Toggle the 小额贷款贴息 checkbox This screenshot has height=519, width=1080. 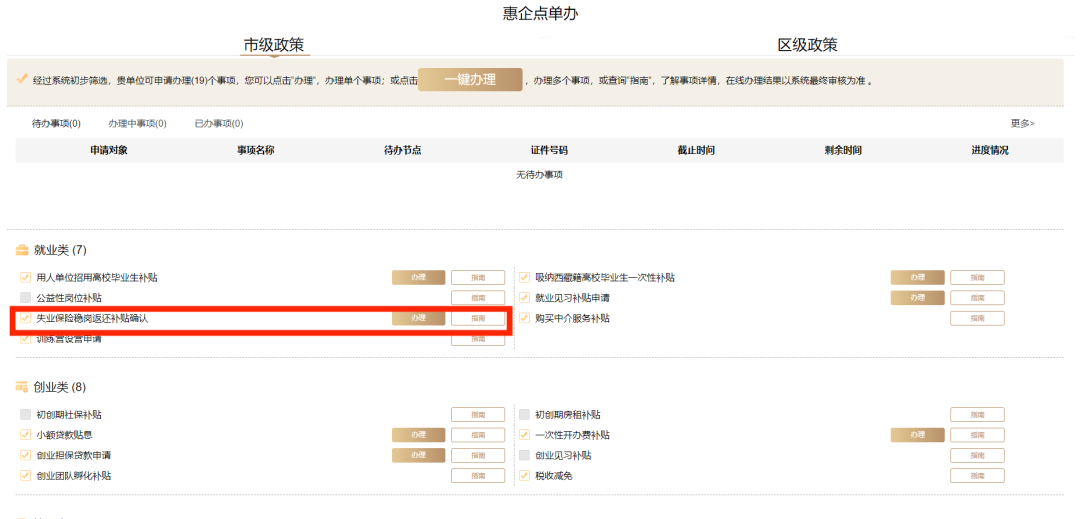(x=26, y=435)
